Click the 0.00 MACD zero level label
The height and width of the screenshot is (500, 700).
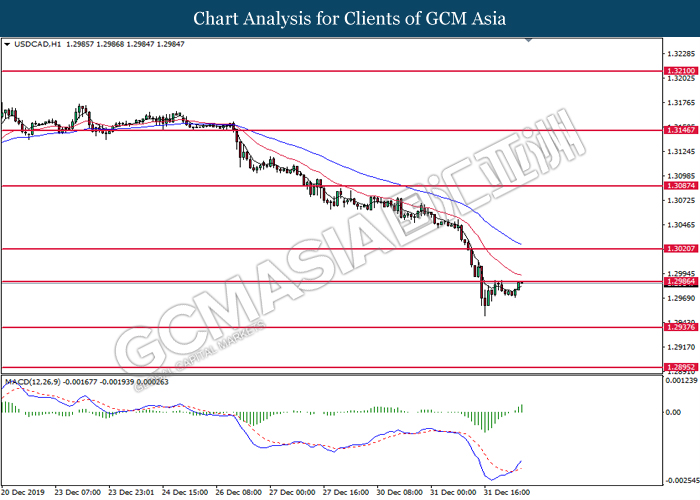(673, 412)
